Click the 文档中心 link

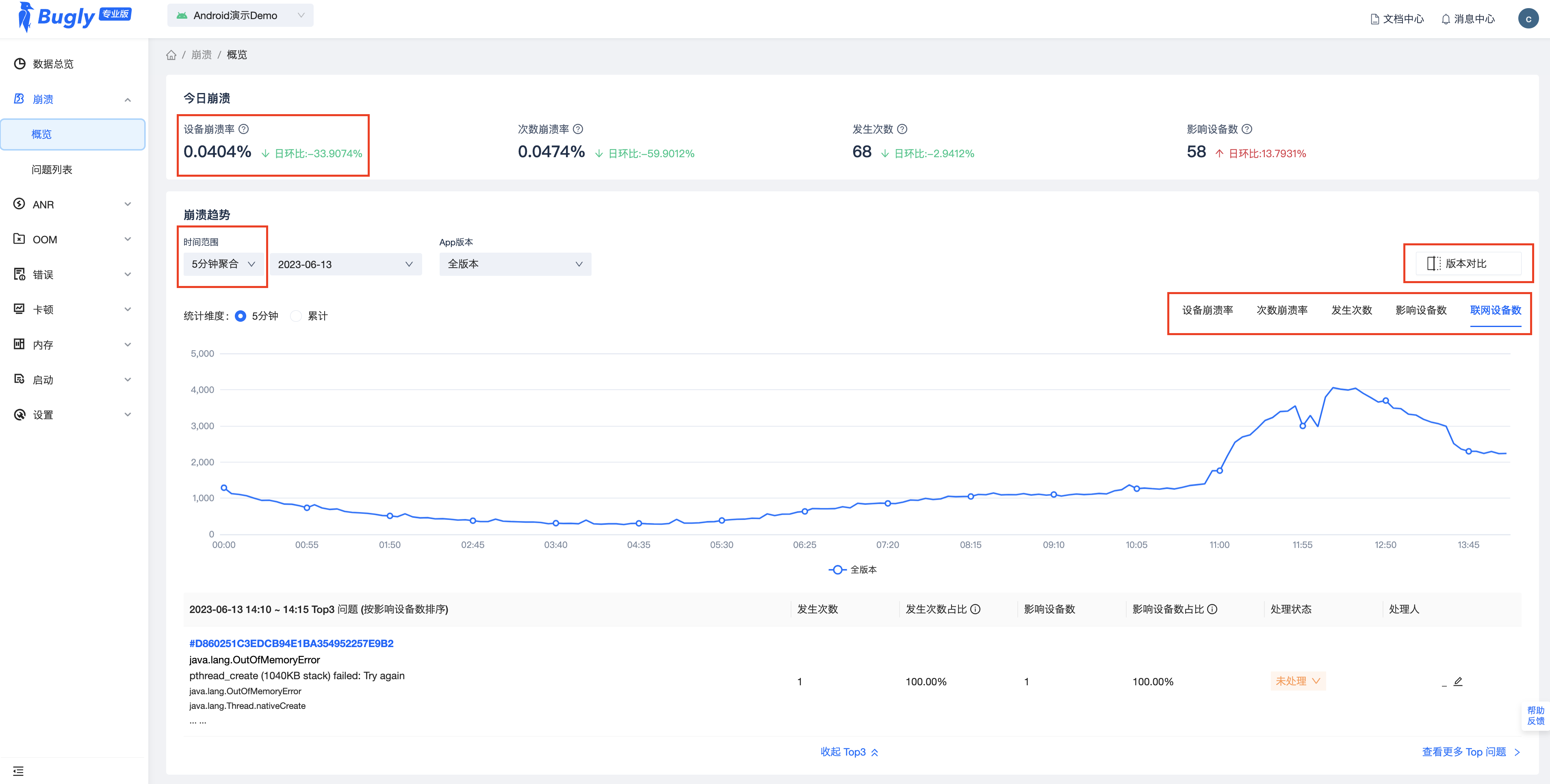[1397, 19]
